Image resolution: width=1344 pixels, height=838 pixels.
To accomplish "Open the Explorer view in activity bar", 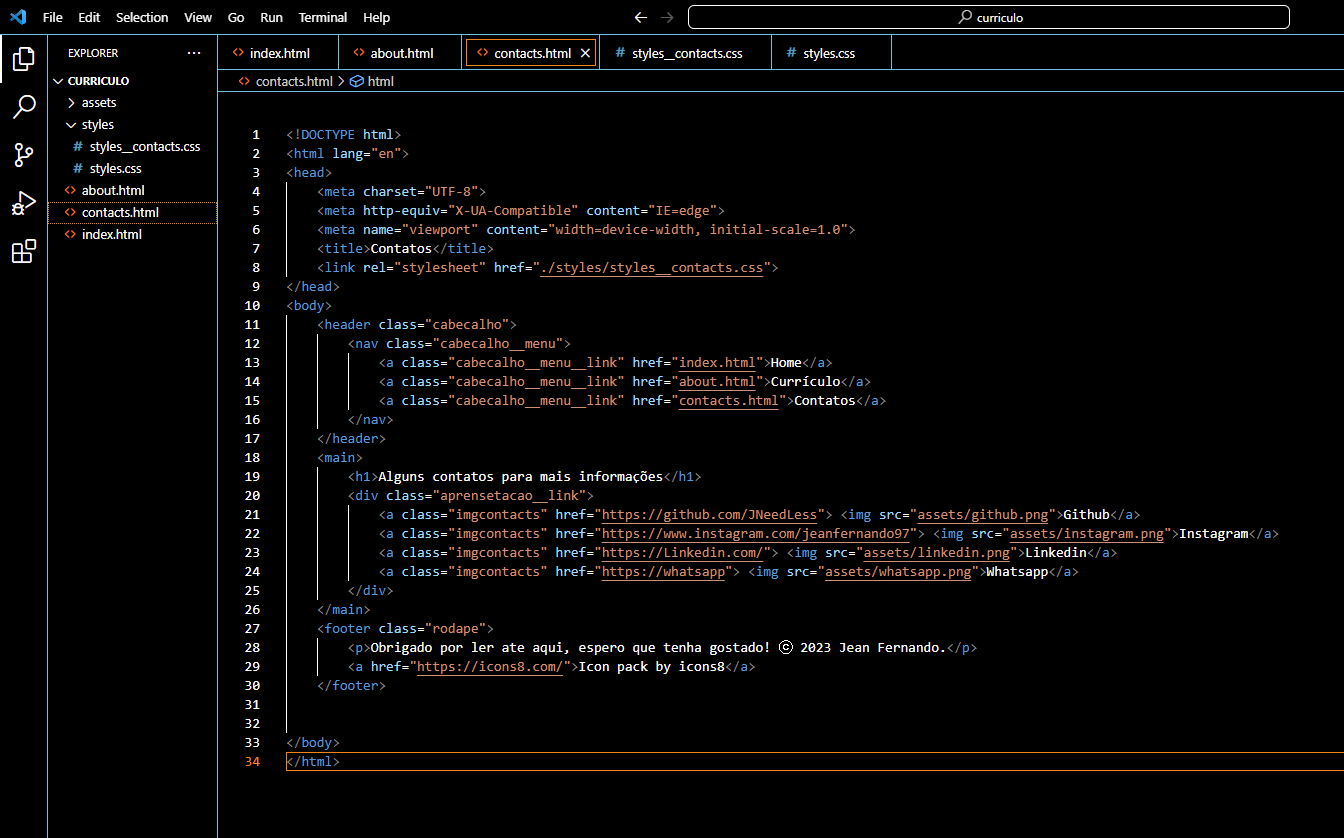I will tap(23, 59).
